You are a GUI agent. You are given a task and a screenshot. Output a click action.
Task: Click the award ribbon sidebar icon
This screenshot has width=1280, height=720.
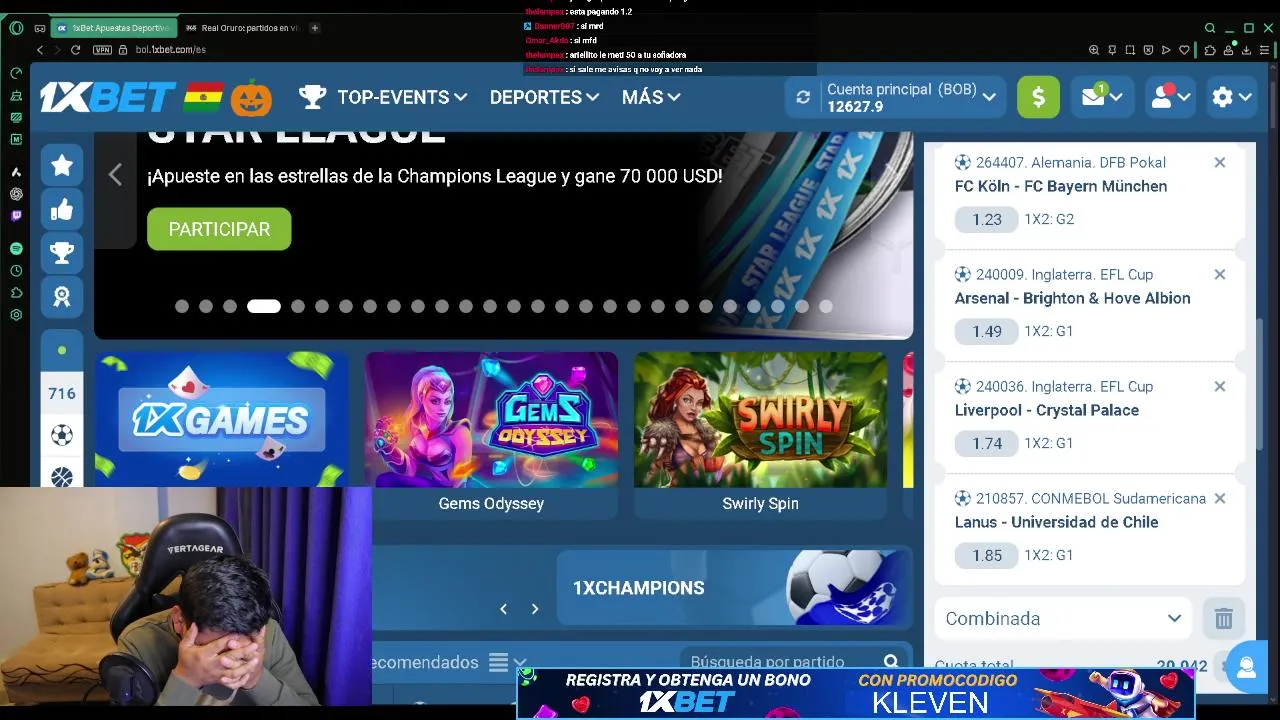62,297
